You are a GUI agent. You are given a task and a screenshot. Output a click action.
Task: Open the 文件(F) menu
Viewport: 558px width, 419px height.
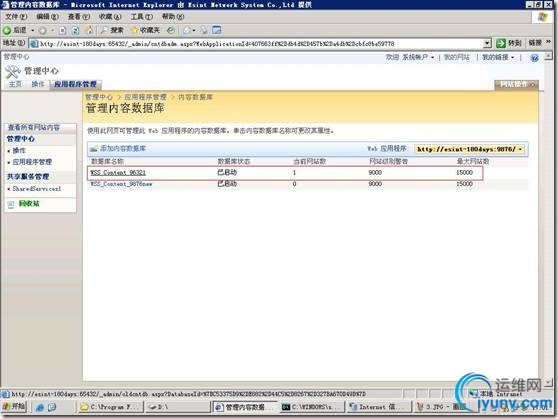click(16, 17)
